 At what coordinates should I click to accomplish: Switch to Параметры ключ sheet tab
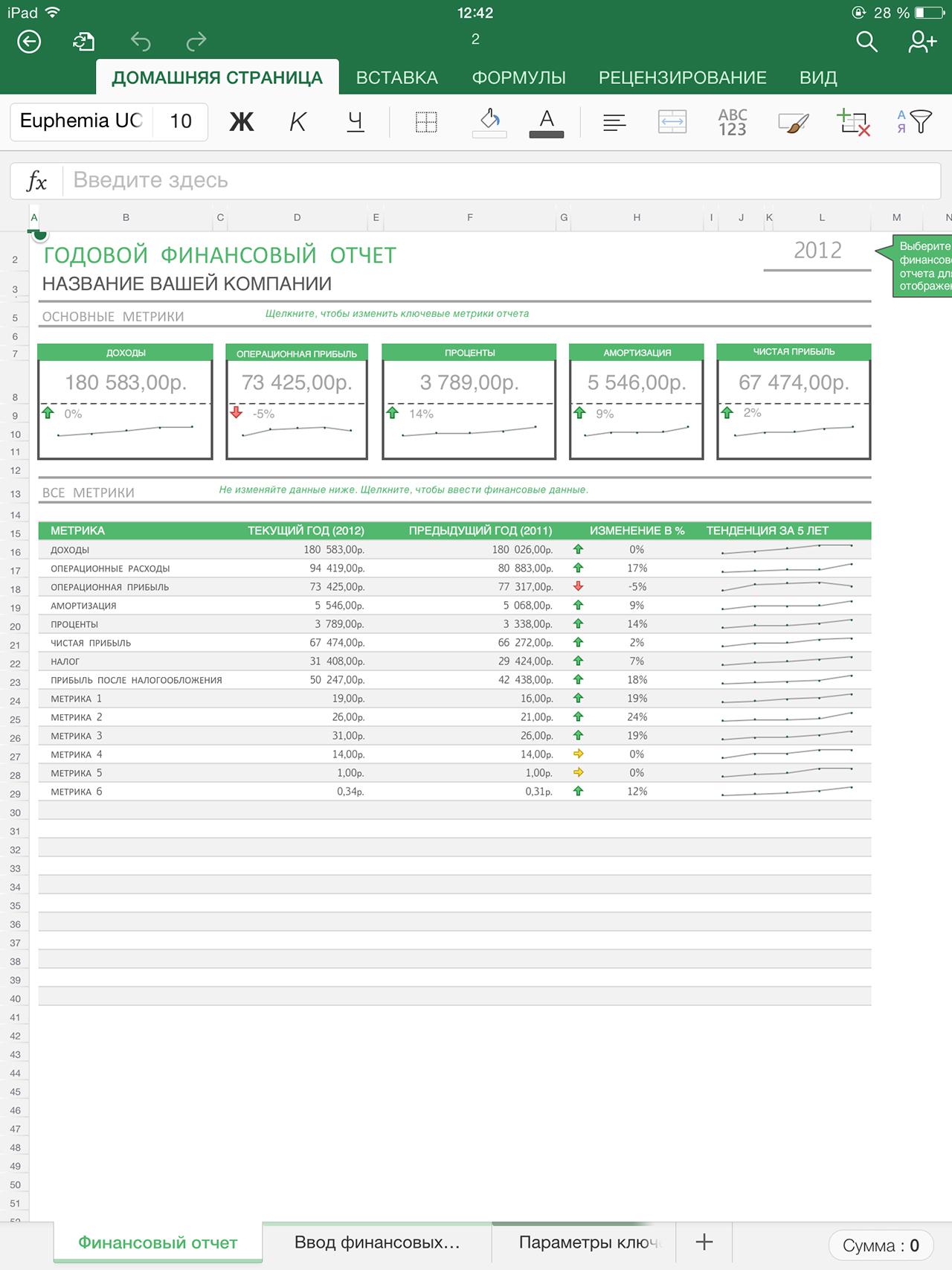(x=584, y=1242)
